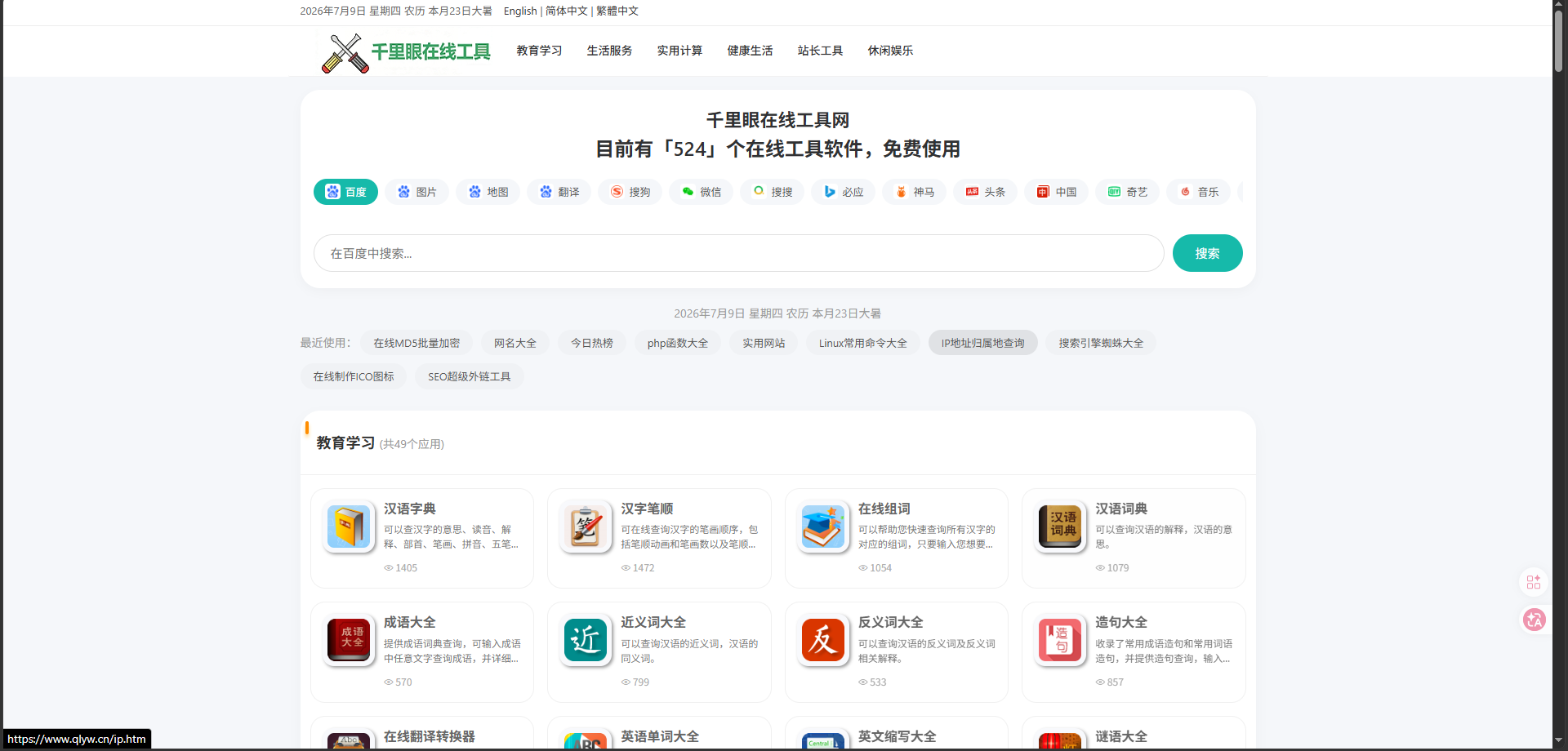The width and height of the screenshot is (1568, 751).
Task: Open the 生活服务 navigation menu
Action: (609, 51)
